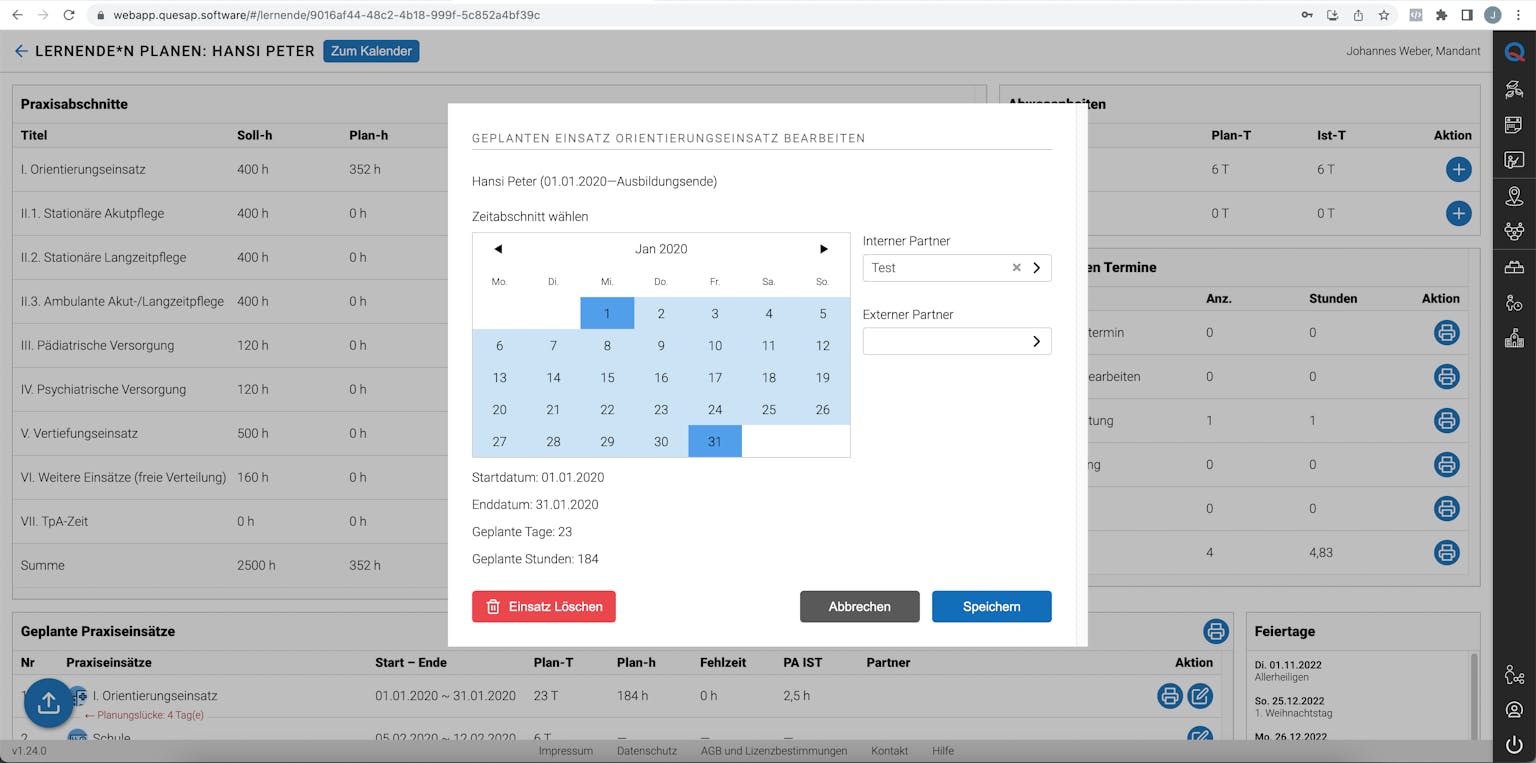Go to next month with the right arrow
The width and height of the screenshot is (1536, 763).
[x=823, y=248]
